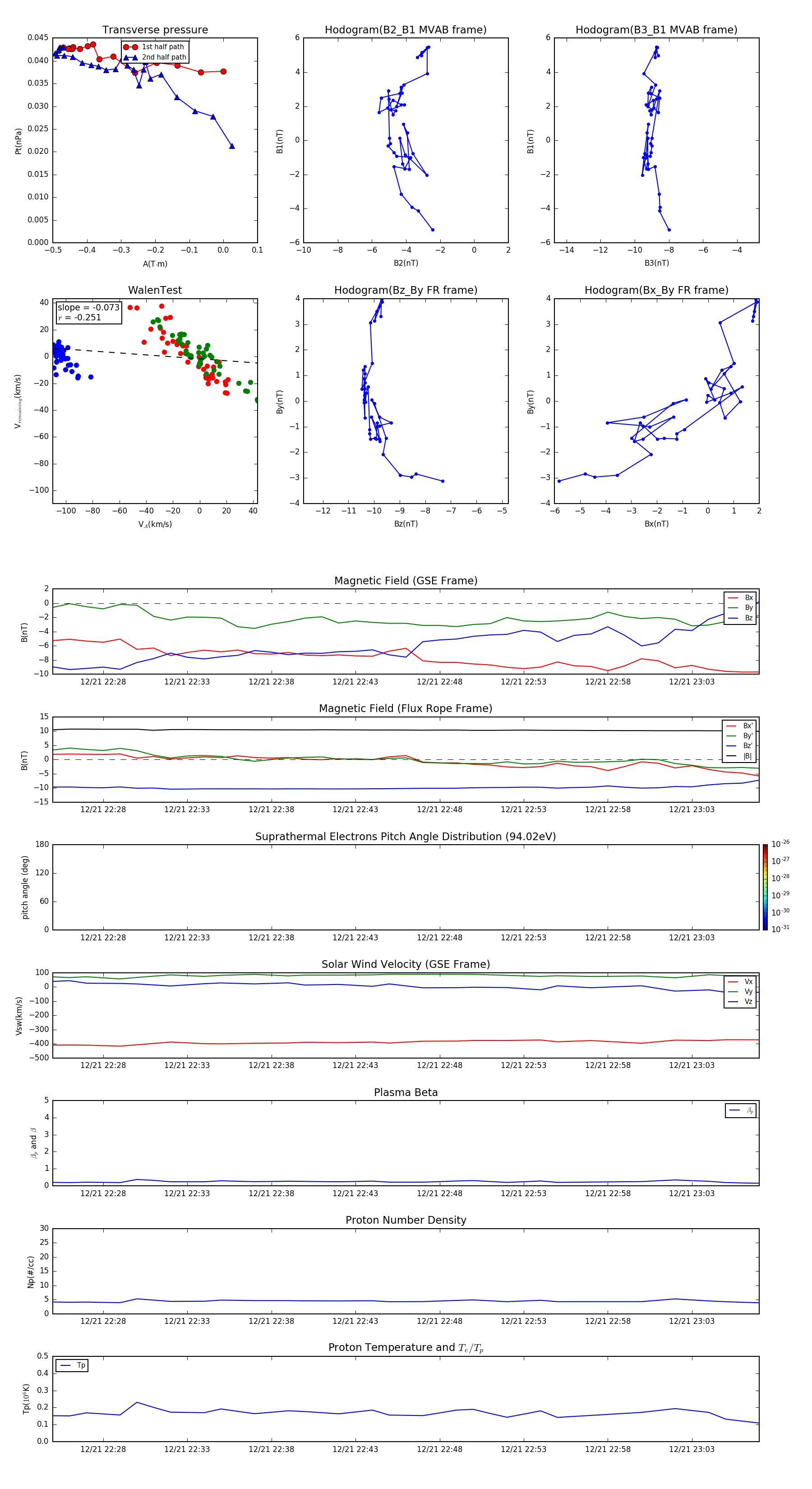The height and width of the screenshot is (1489, 812).
Task: Click 'slope = -0.073' annotation
Action: (88, 308)
